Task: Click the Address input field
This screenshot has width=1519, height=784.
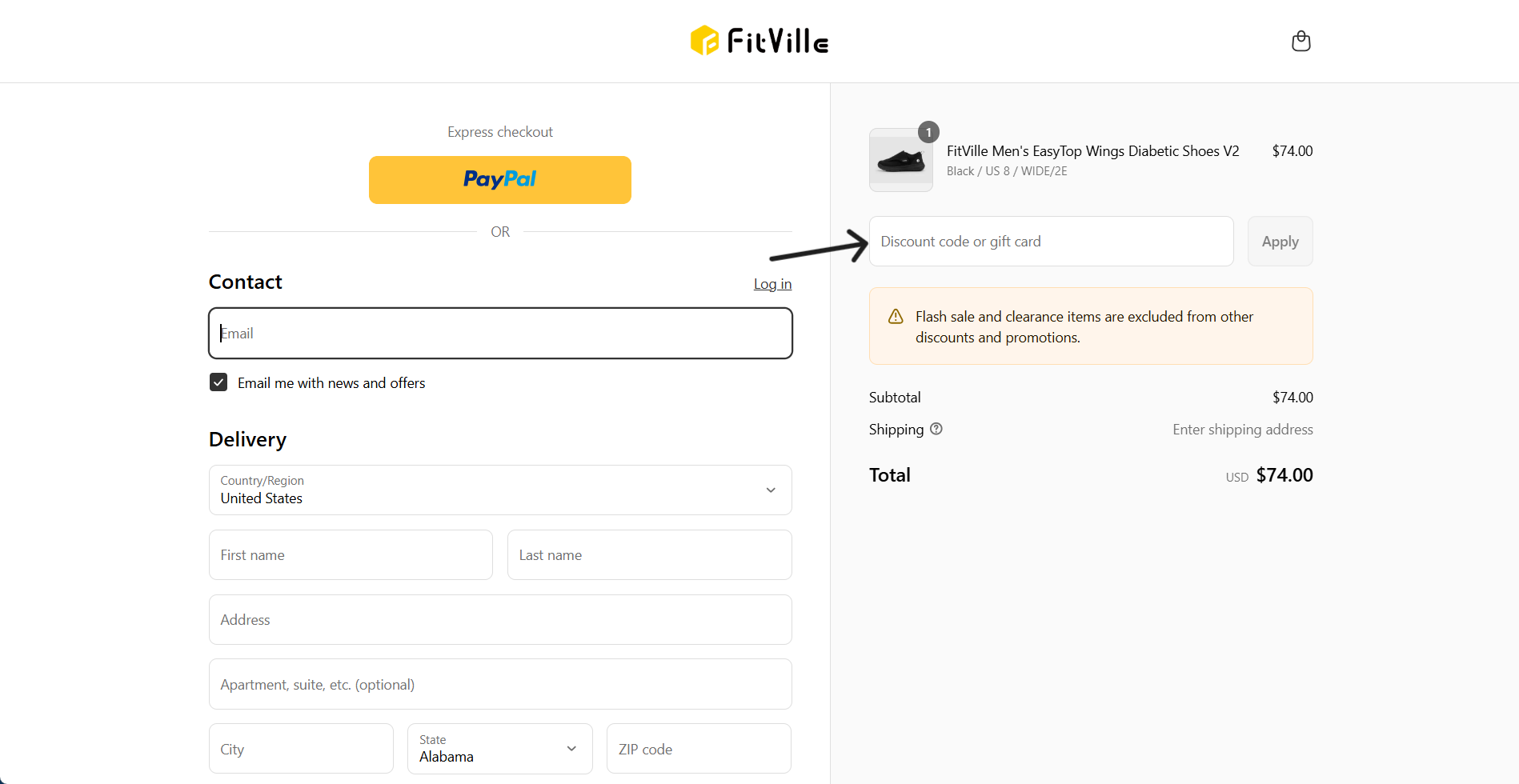Action: 500,620
